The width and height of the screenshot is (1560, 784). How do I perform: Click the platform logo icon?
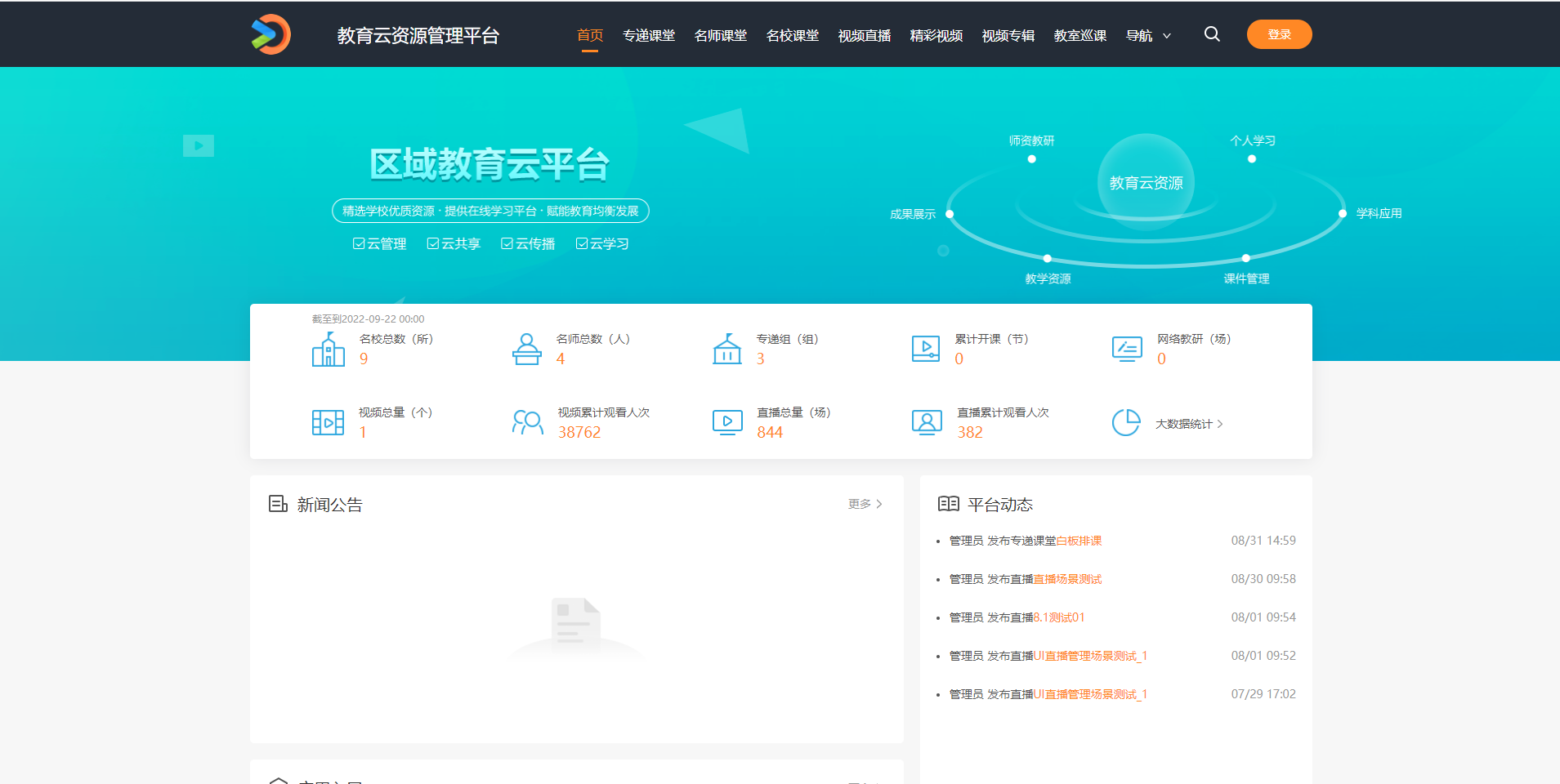tap(270, 34)
